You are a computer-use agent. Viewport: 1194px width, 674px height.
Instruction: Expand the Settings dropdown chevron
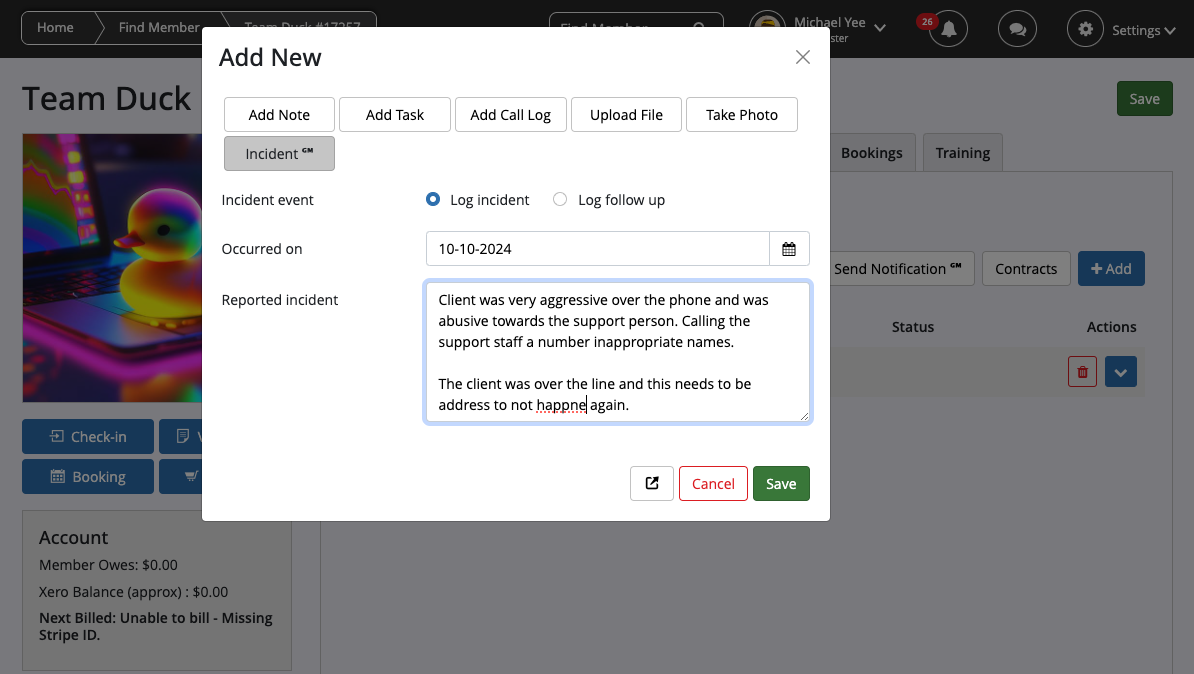point(1169,31)
